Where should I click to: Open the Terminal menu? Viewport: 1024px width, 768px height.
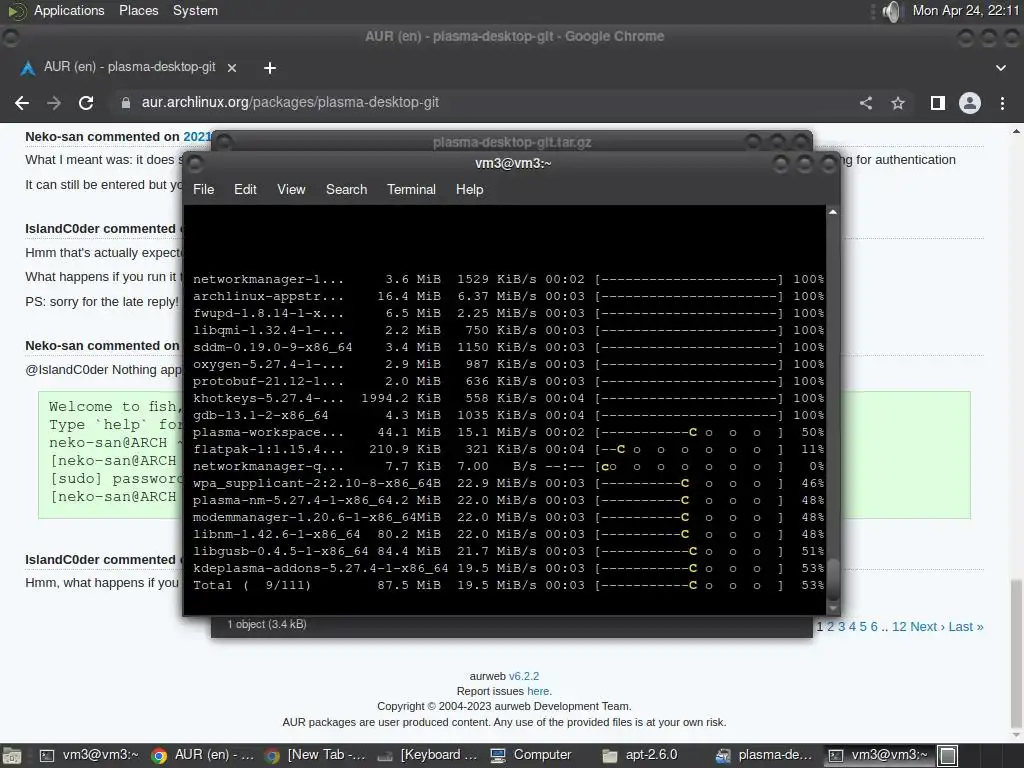coord(411,189)
